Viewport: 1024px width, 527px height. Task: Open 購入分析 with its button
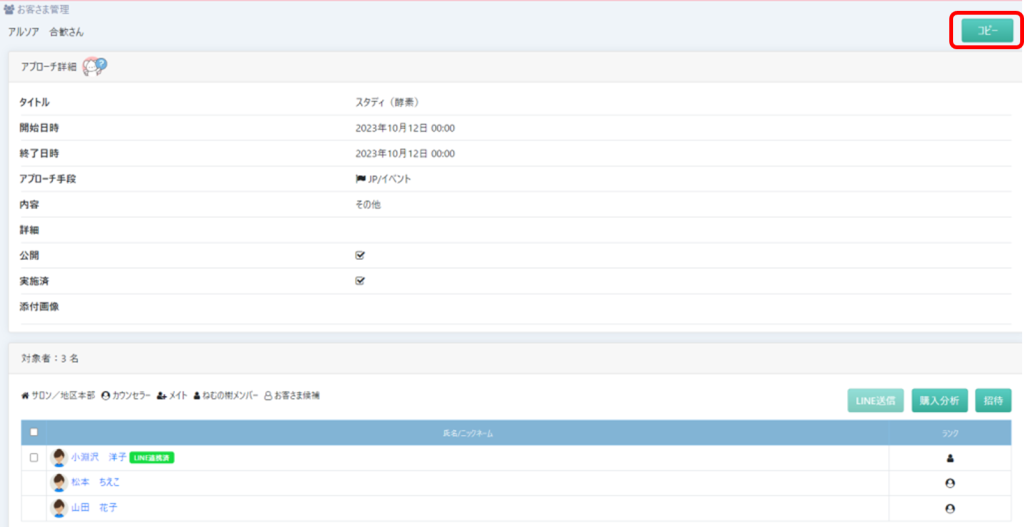939,400
